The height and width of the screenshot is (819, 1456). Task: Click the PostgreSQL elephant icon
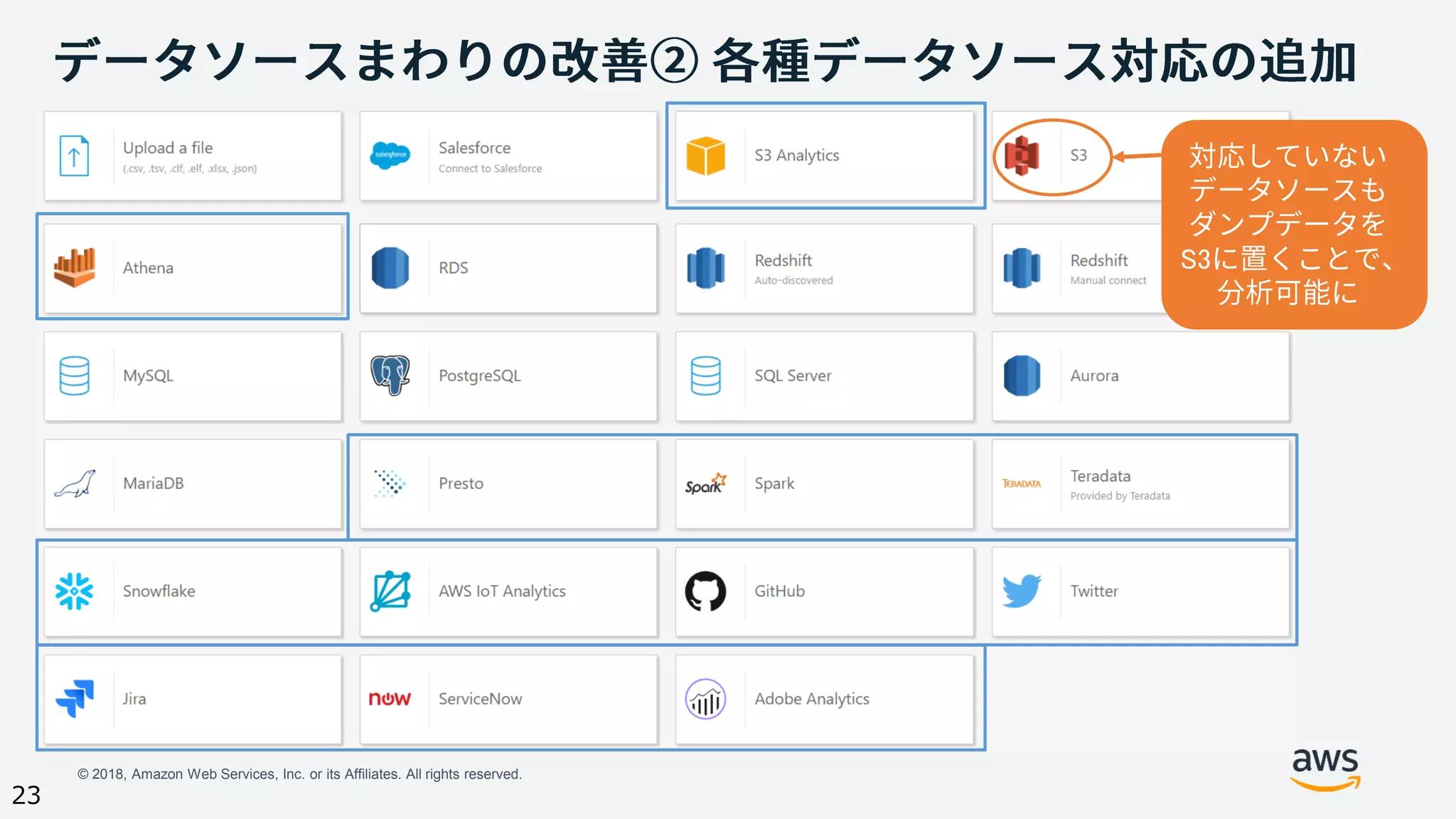(x=390, y=375)
